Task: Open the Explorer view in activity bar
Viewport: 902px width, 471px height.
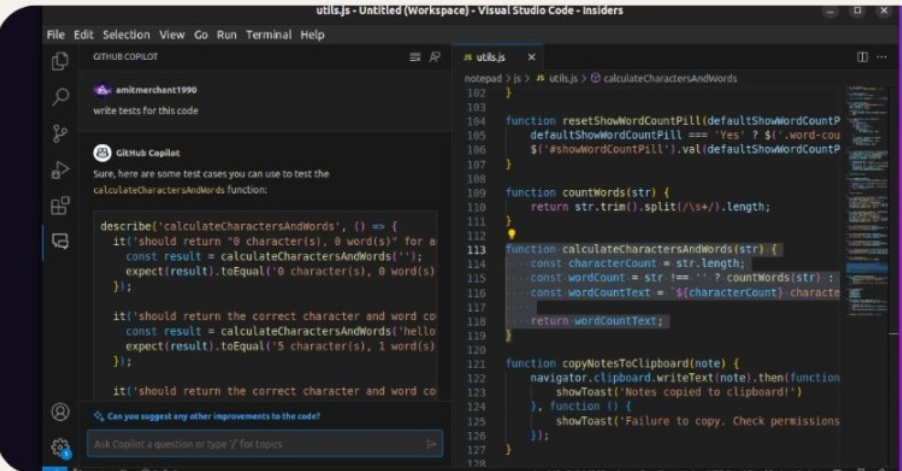Action: [60, 61]
